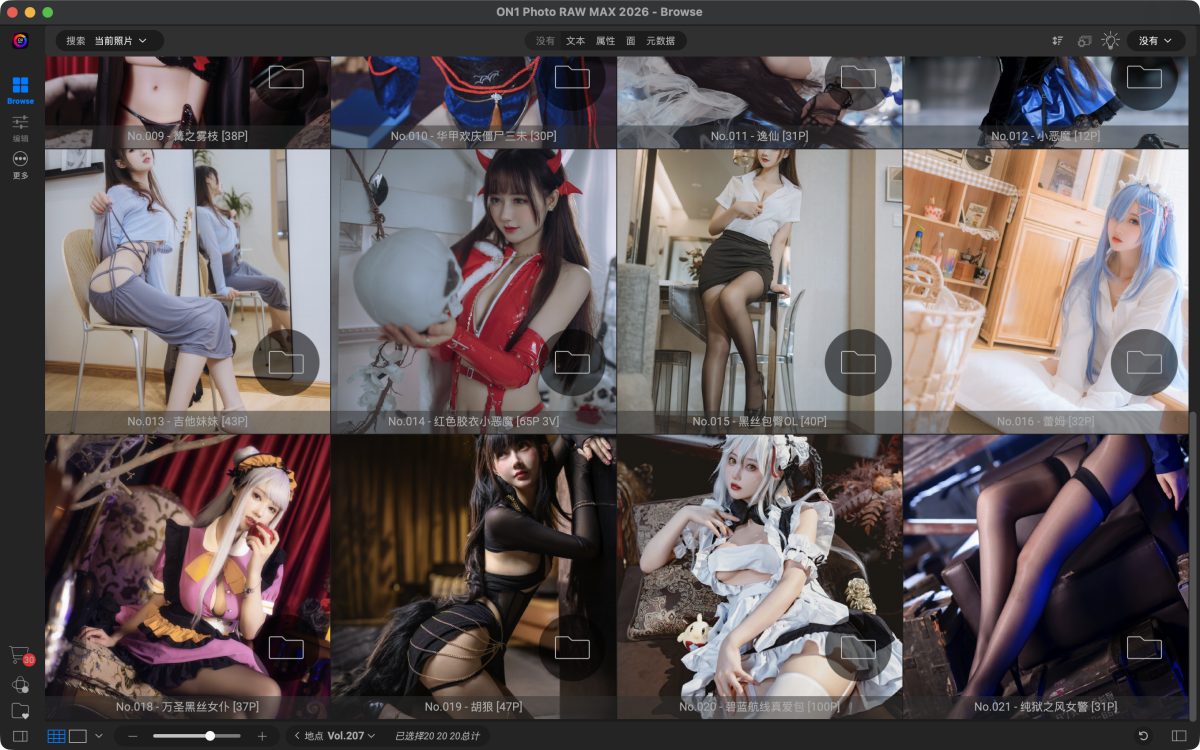
Task: Open the 更多 (More) modules menu
Action: tap(20, 164)
